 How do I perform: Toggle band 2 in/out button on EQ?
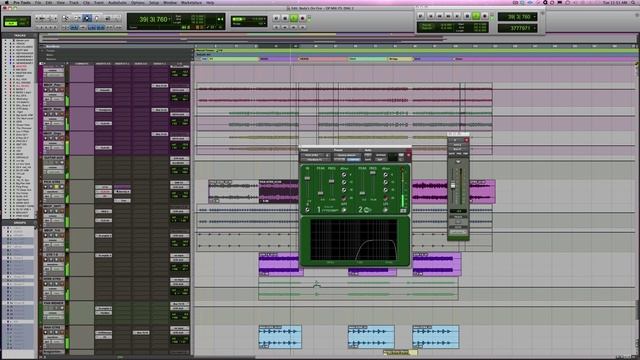pyautogui.click(x=385, y=210)
